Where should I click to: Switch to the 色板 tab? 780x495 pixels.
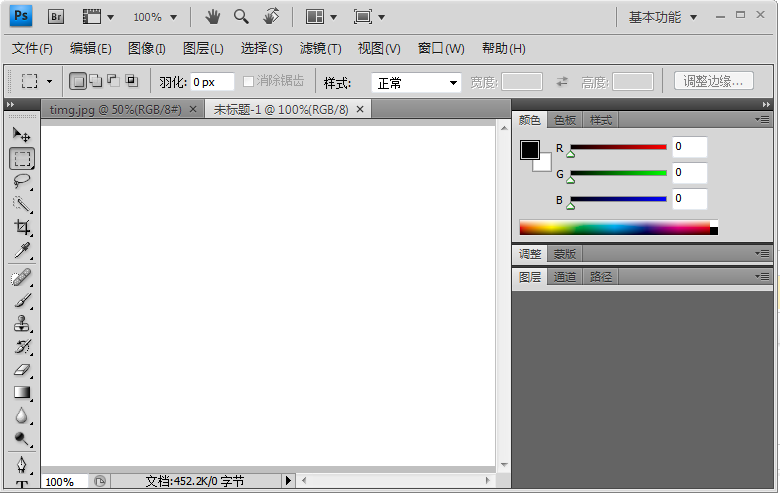pyautogui.click(x=565, y=120)
